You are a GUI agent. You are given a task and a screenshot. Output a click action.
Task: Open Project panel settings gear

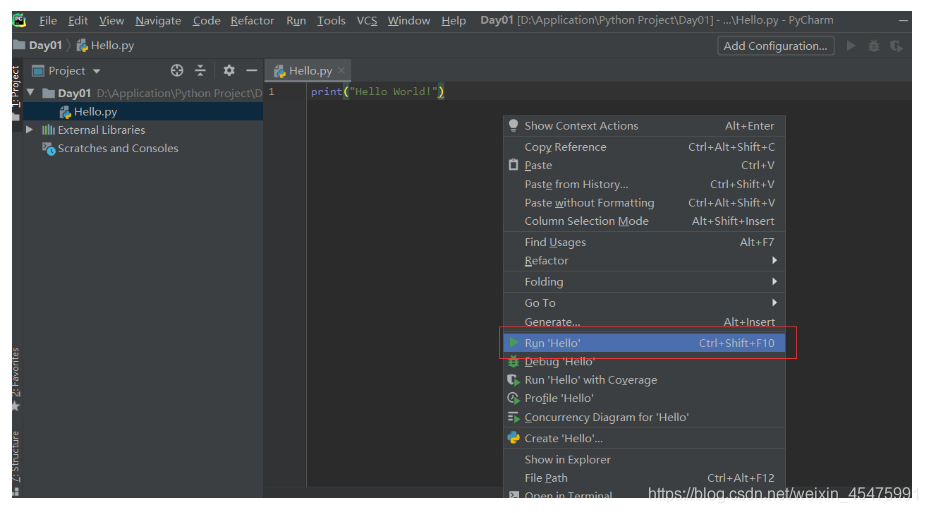229,70
